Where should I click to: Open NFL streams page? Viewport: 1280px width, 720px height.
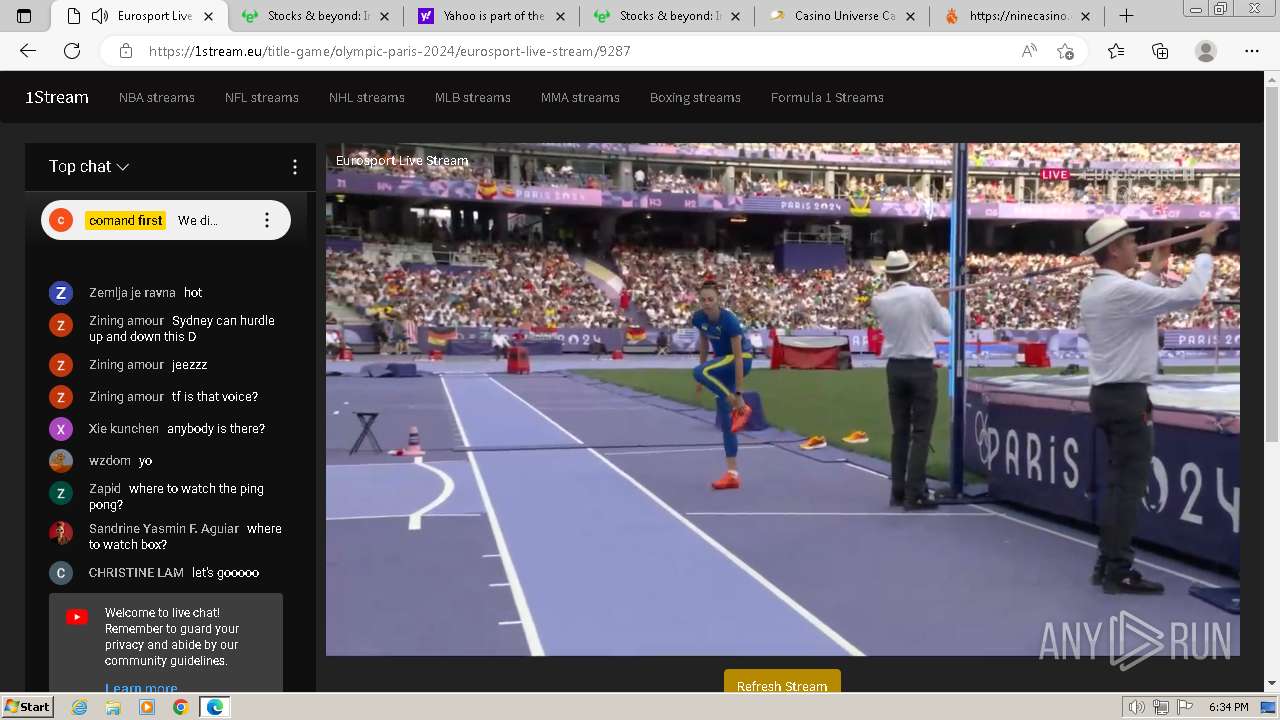tap(262, 97)
